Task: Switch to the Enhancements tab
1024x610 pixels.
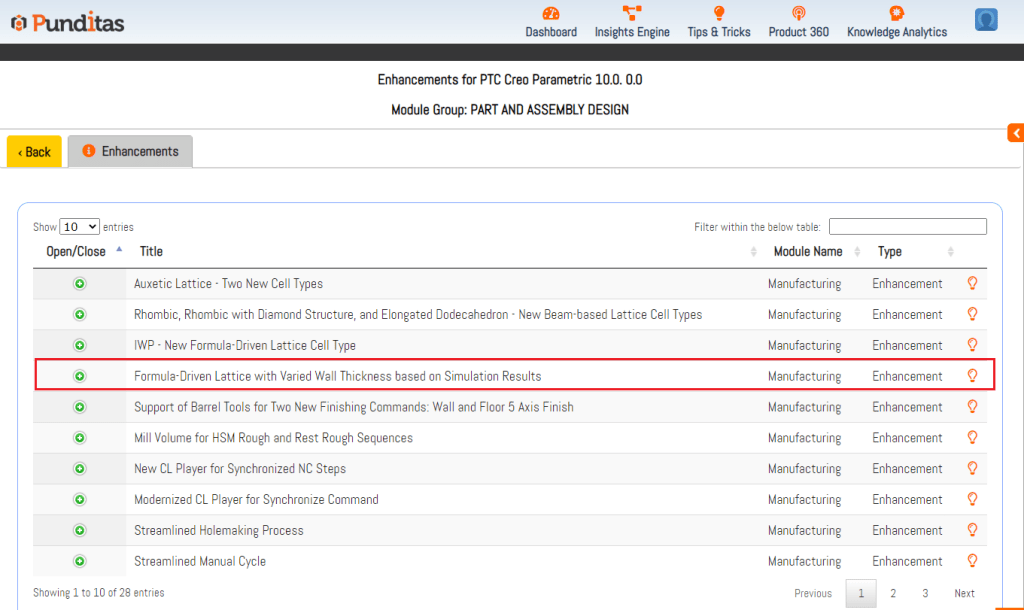Action: (x=131, y=152)
